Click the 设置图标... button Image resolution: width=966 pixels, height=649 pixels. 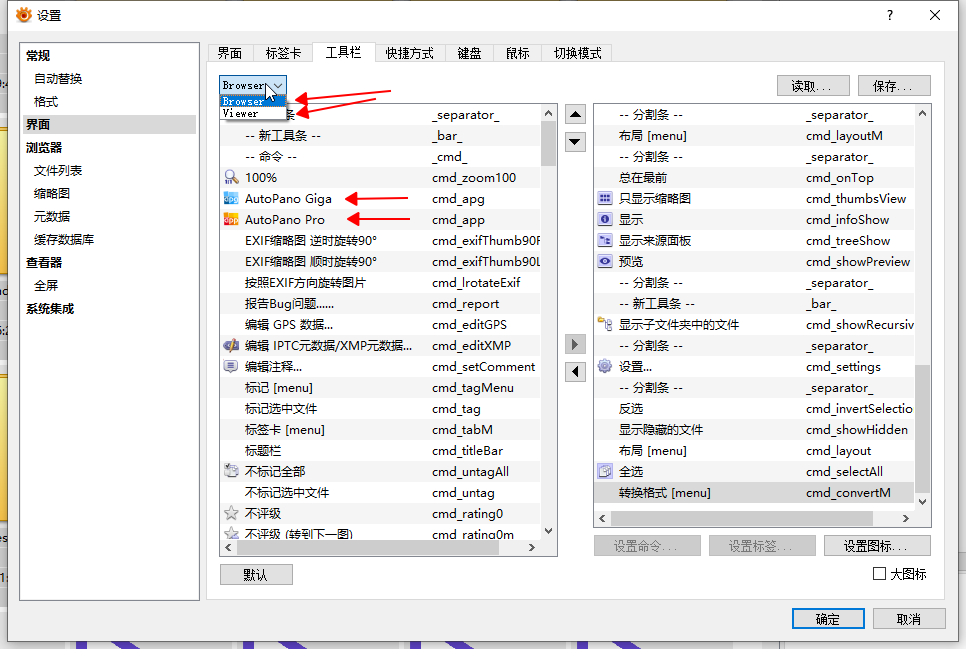(x=877, y=545)
